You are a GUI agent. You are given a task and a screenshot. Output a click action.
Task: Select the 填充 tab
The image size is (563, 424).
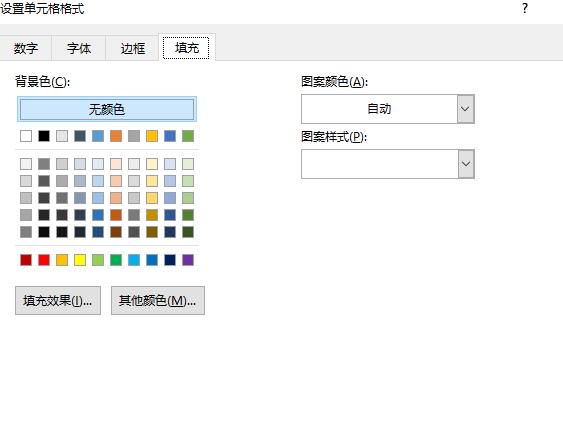pyautogui.click(x=186, y=48)
